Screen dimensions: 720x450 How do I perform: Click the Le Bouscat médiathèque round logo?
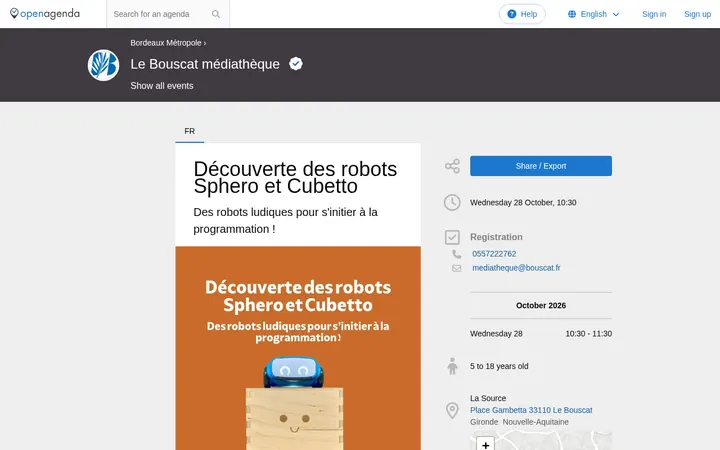tap(103, 65)
